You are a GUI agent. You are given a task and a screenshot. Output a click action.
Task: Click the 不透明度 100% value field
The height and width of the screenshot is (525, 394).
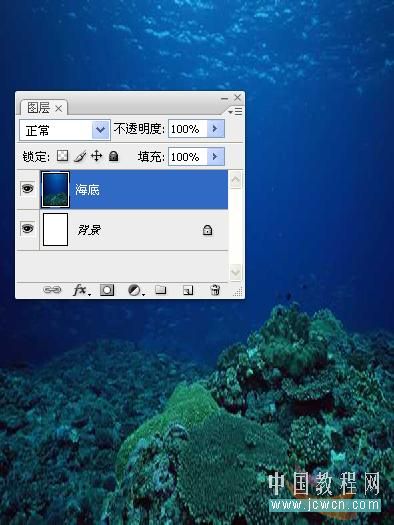tap(187, 129)
